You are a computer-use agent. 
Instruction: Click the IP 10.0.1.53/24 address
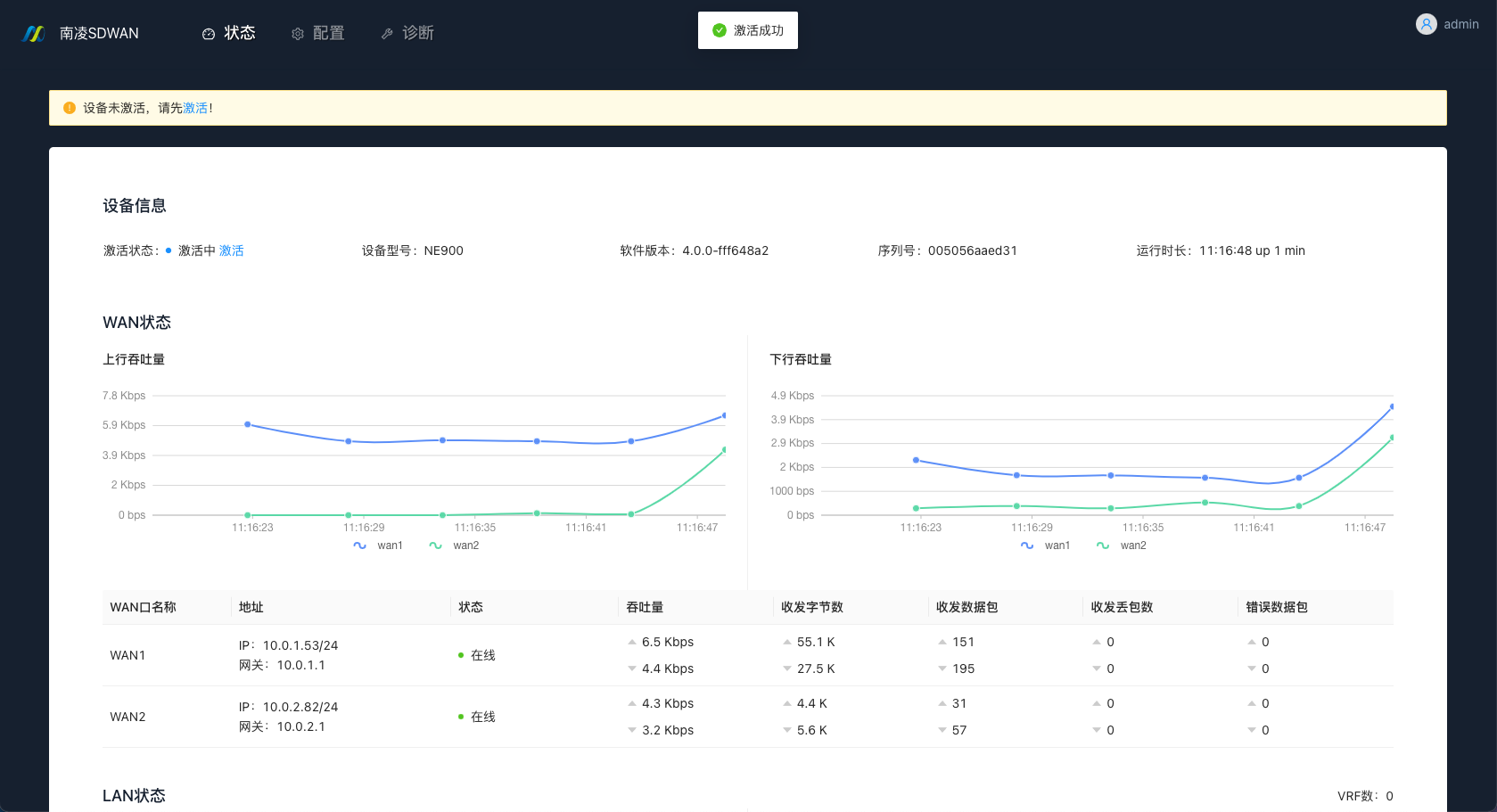pyautogui.click(x=288, y=645)
